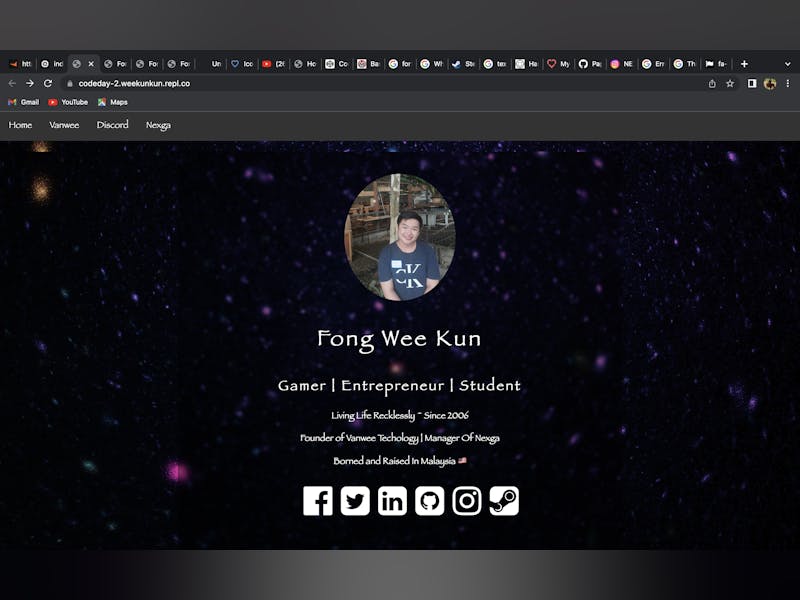The width and height of the screenshot is (800, 600).
Task: Click the Home nav link
Action: 20,125
